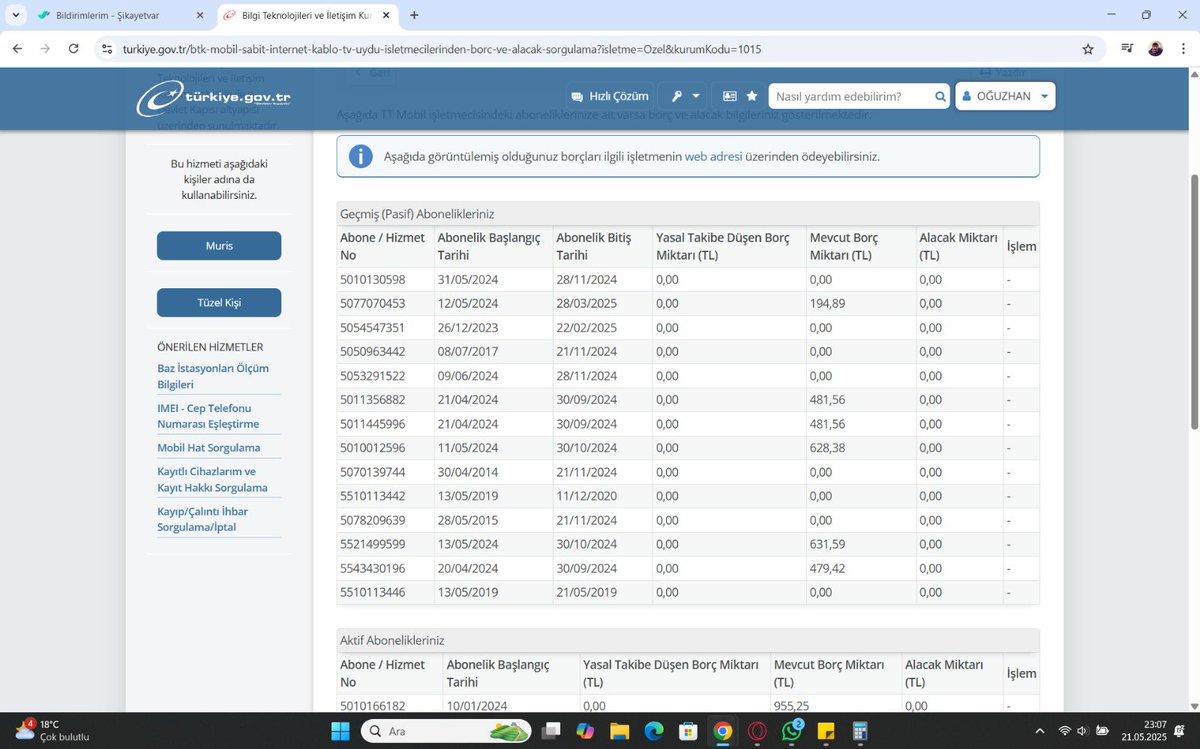1200x749 pixels.
Task: Open the tab search chevron
Action: pyautogui.click(x=15, y=15)
